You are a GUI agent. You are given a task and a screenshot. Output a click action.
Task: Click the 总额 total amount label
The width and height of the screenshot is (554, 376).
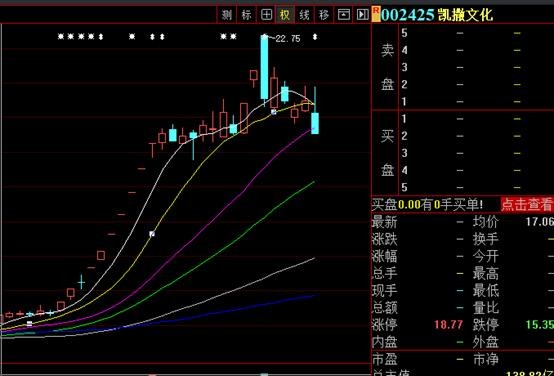point(385,308)
